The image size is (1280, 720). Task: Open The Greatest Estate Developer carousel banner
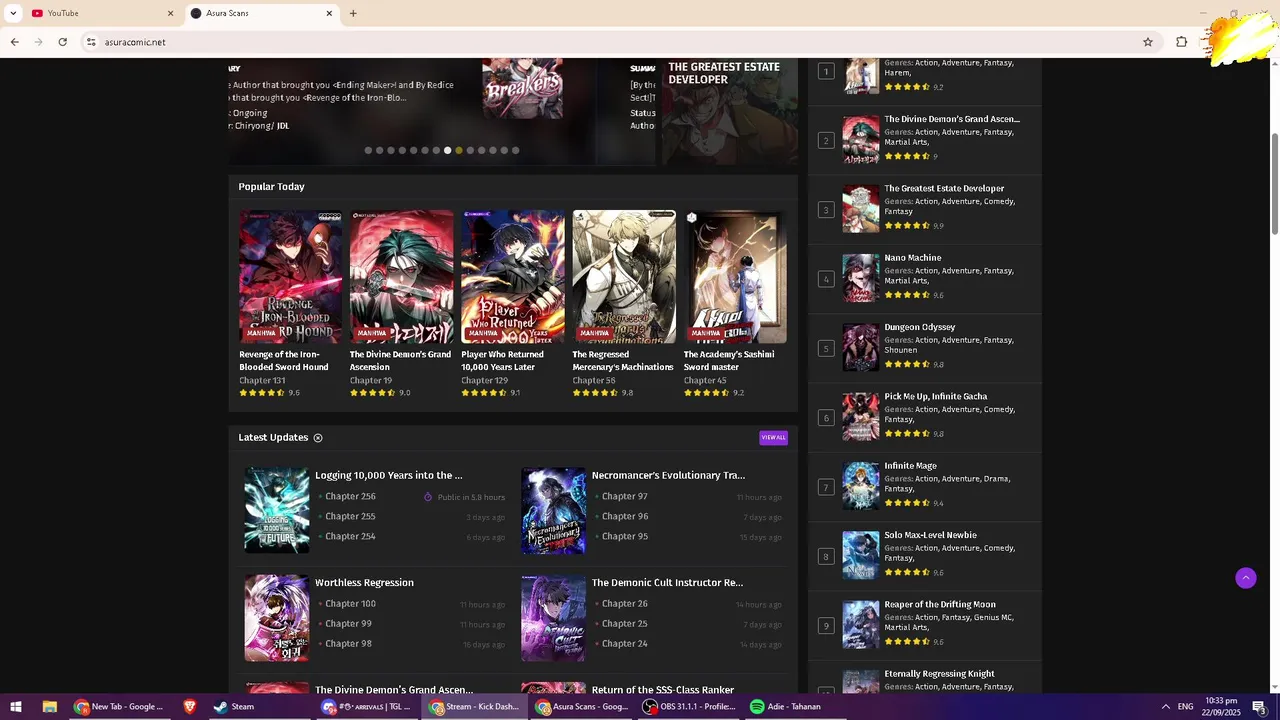coord(727,111)
